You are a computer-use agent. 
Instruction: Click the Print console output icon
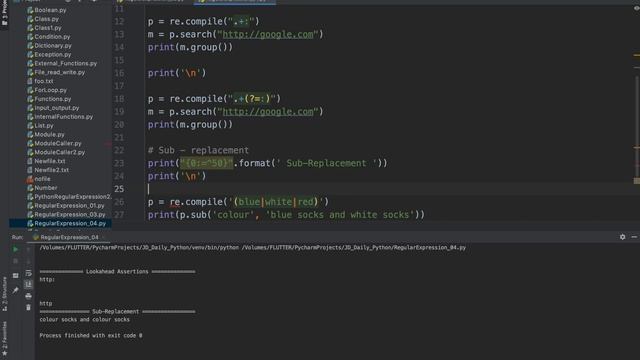[x=28, y=296]
